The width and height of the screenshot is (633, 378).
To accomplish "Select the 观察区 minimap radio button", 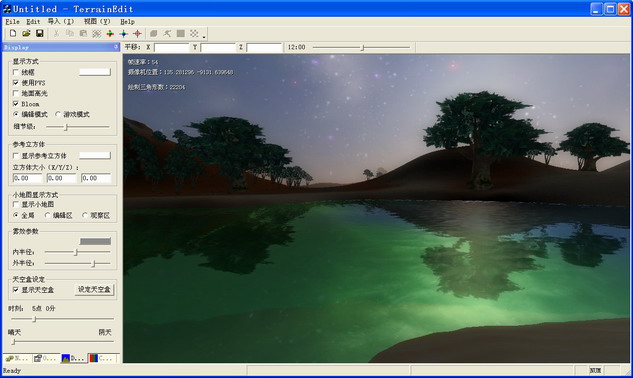I will 85,215.
